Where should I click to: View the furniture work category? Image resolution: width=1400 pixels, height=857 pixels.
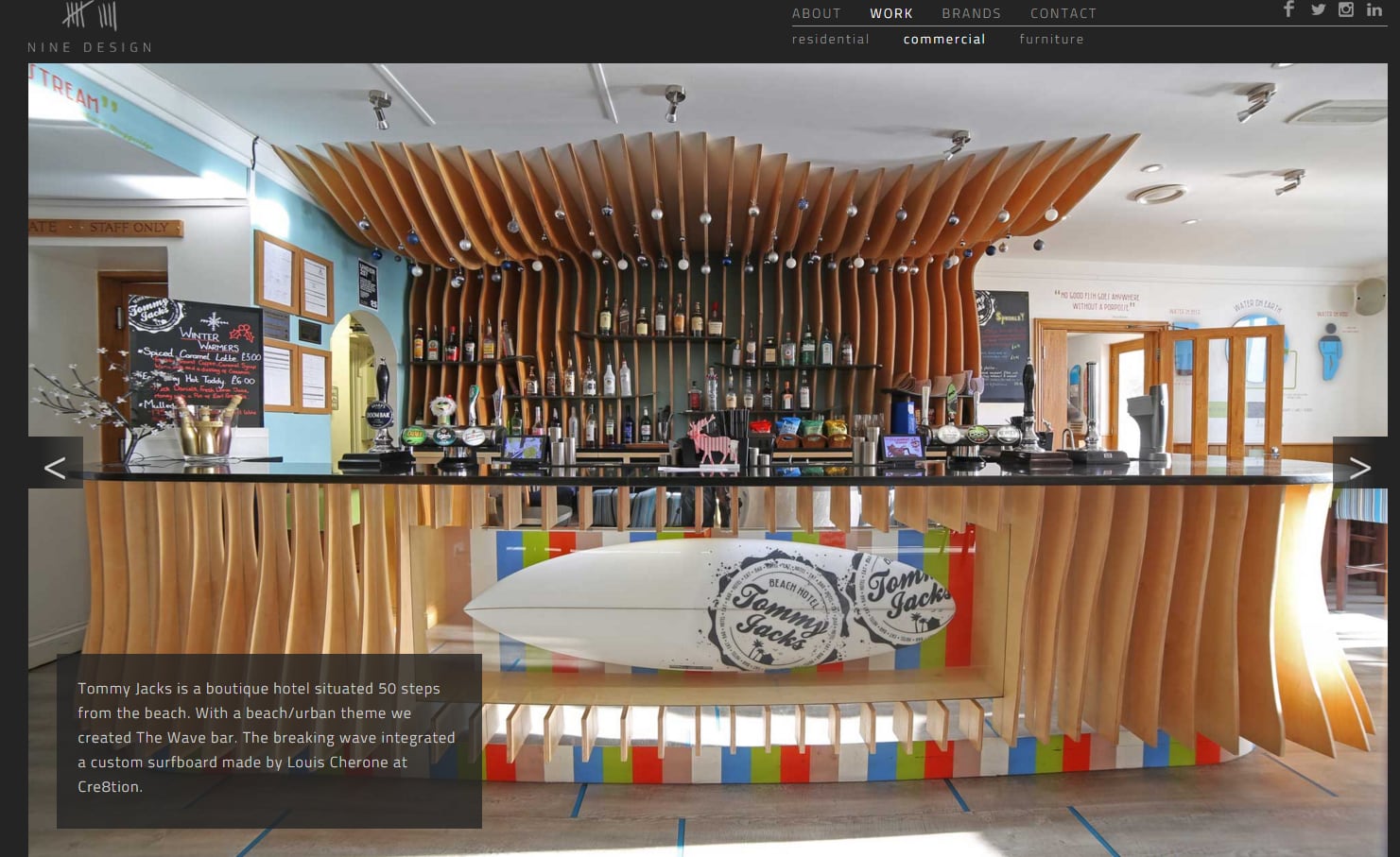point(1051,39)
